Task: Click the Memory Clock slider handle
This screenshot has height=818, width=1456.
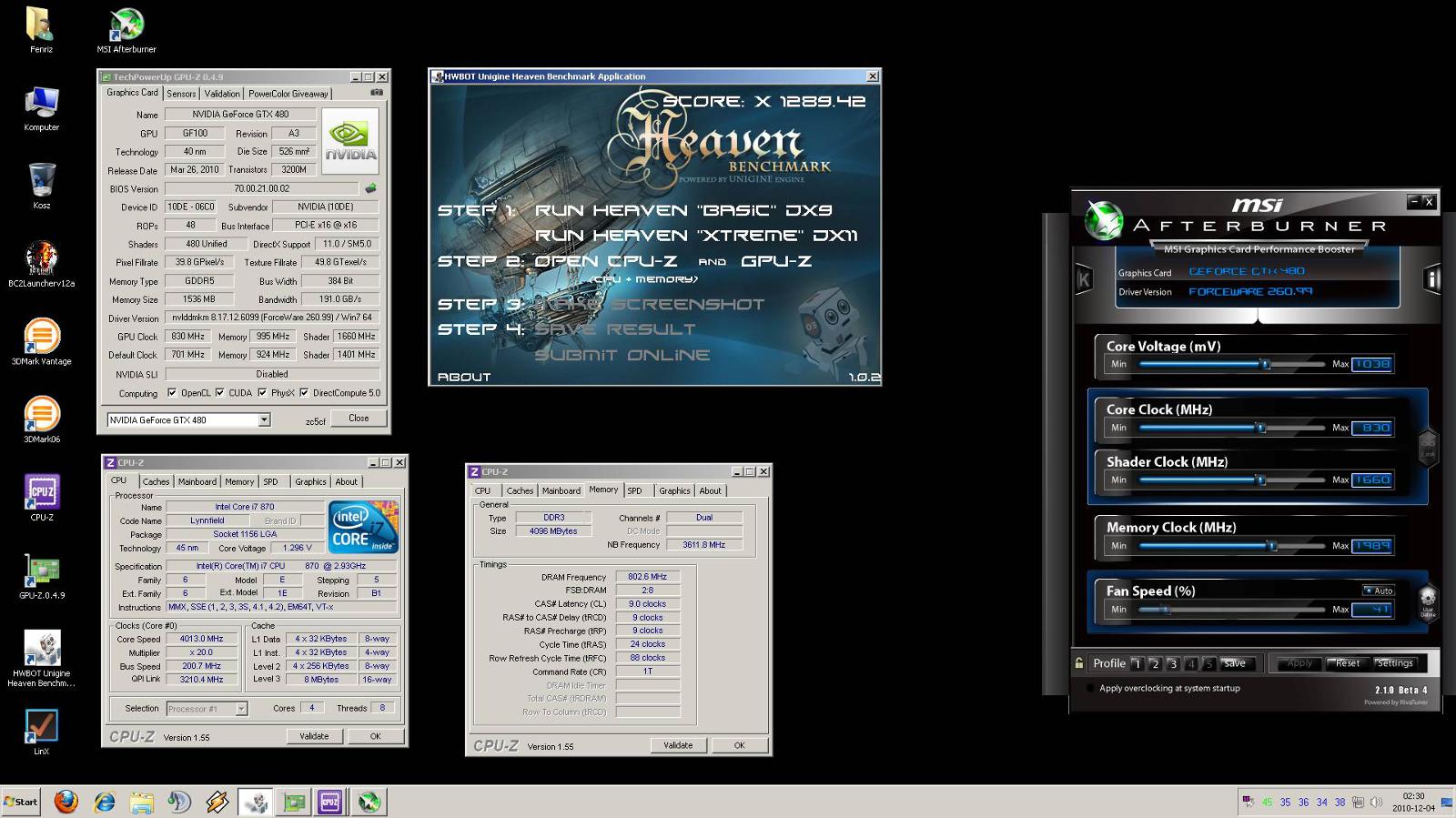Action: (1272, 546)
